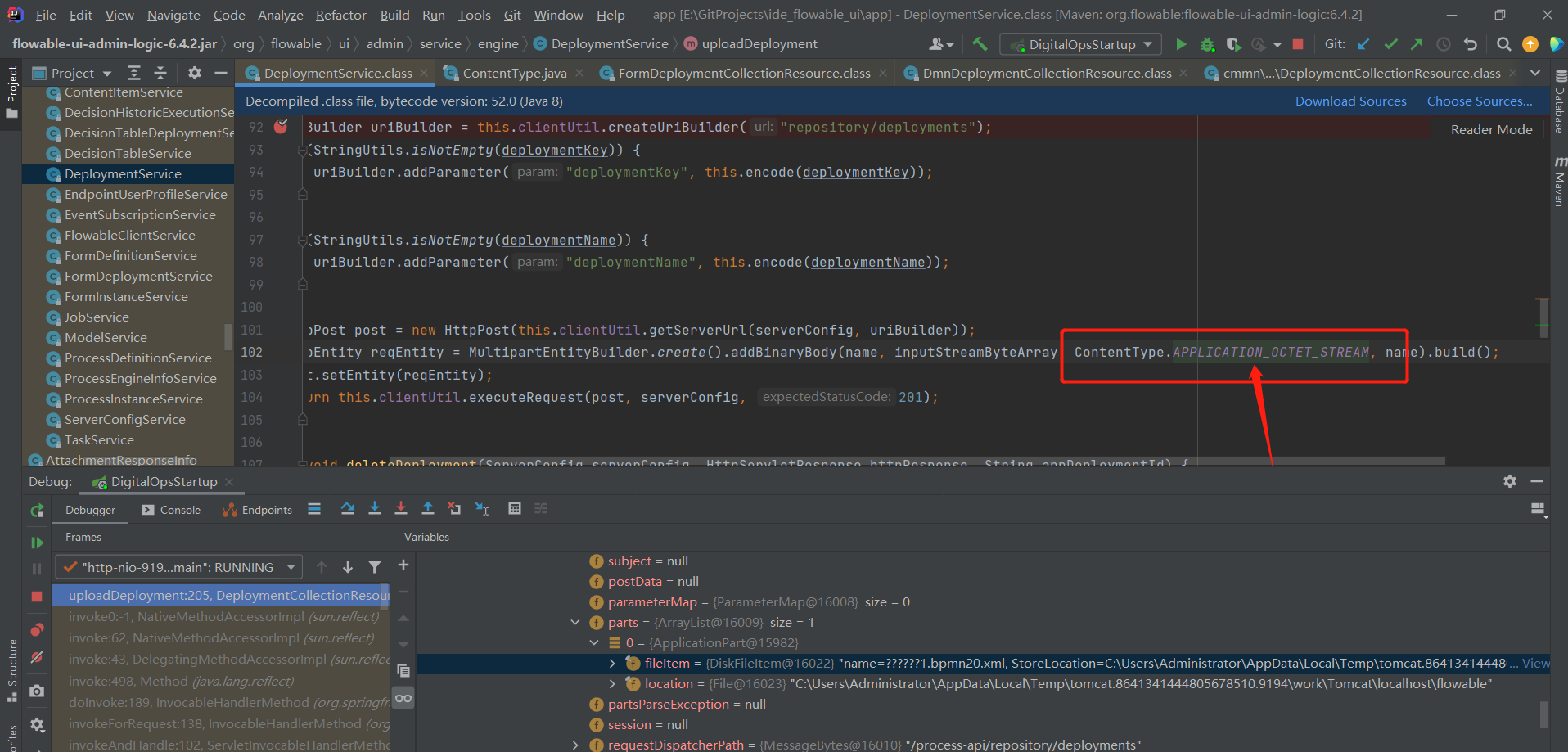Expand the parts ArrayList variable
Viewport: 1568px width, 752px height.
pos(575,622)
